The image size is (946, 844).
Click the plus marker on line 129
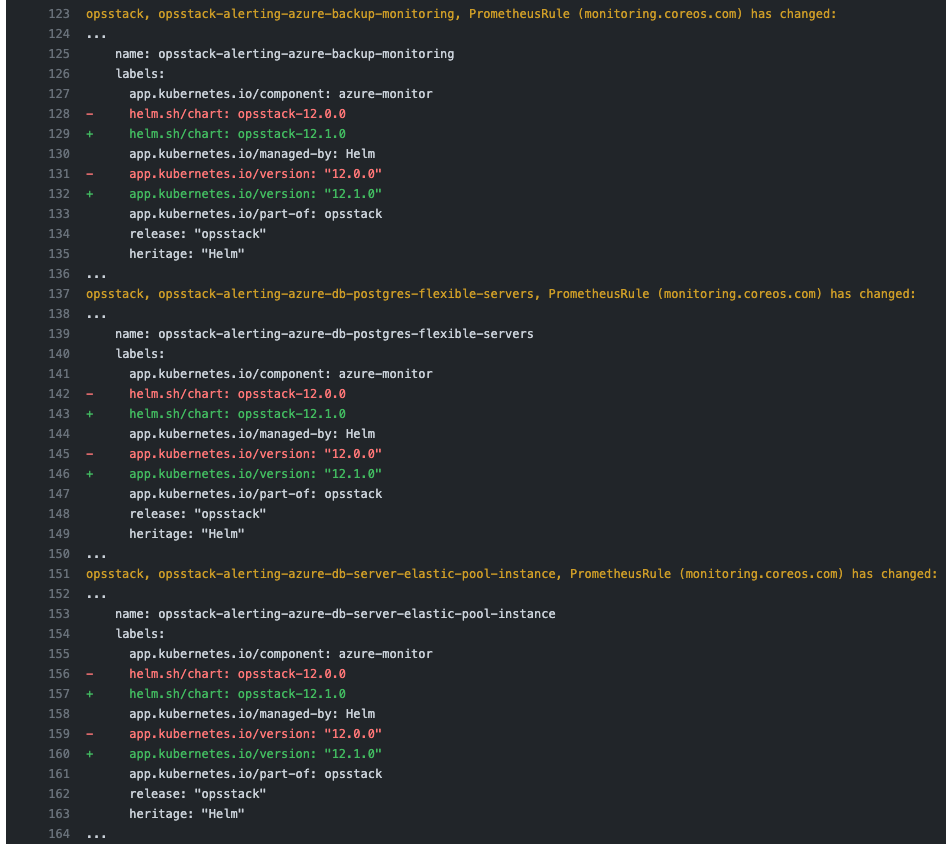point(89,133)
